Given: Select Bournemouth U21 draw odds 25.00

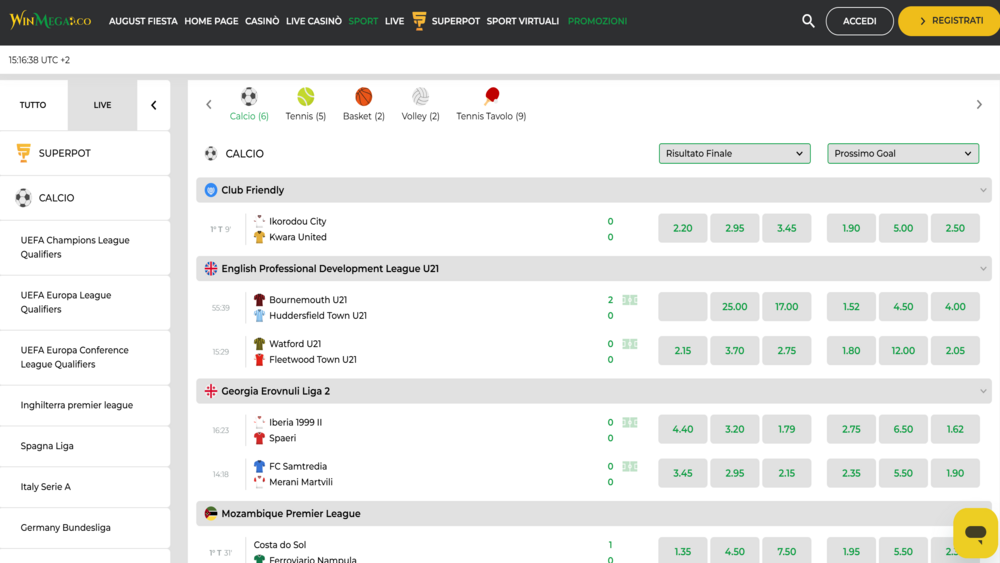Looking at the screenshot, I should 734,307.
